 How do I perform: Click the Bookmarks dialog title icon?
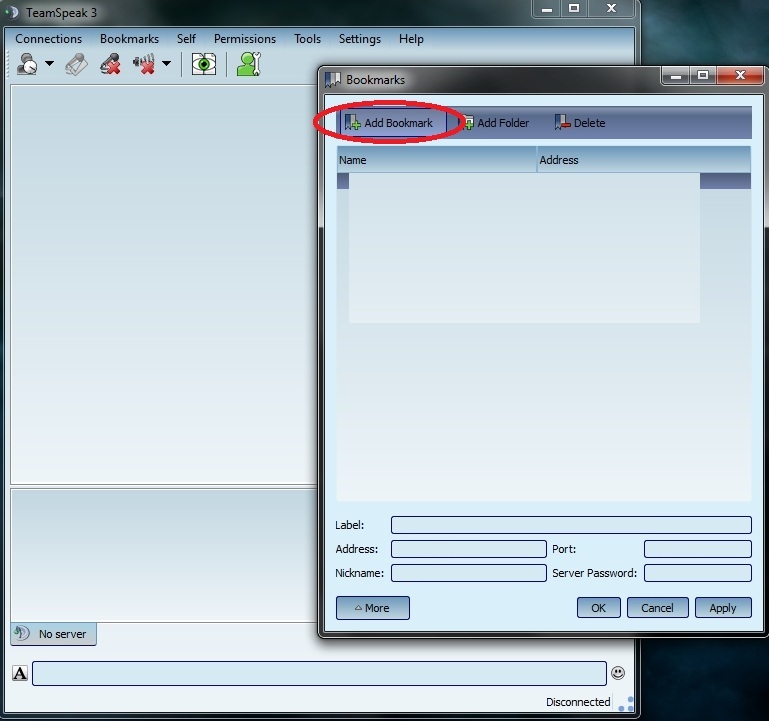click(333, 80)
